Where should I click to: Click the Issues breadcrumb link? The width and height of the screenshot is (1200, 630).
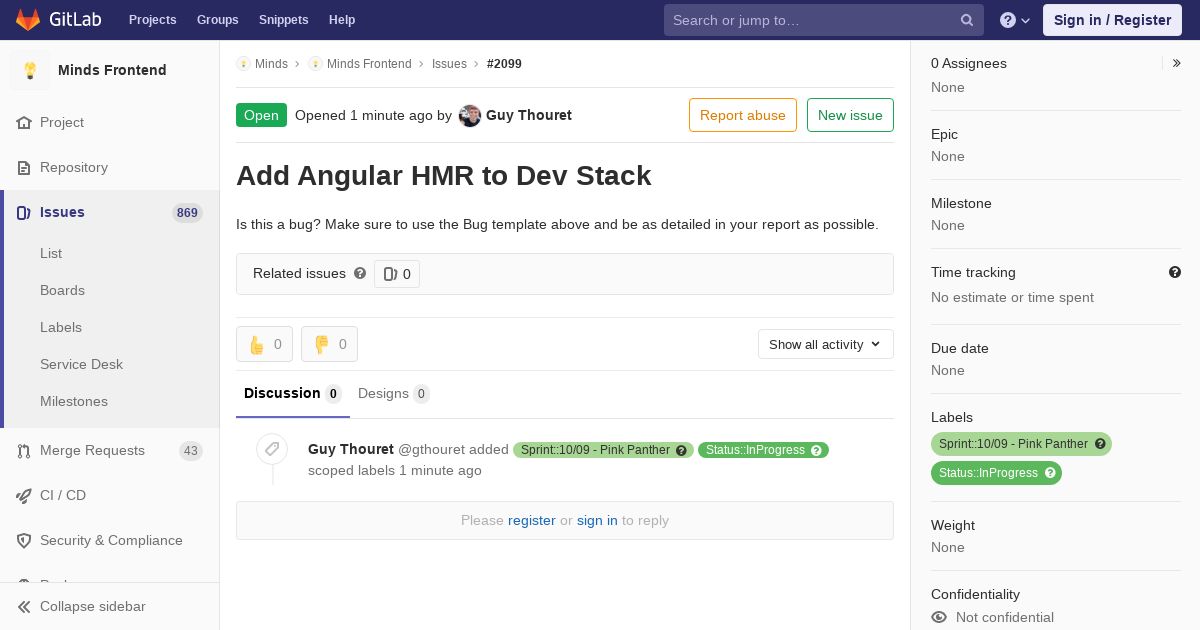click(x=449, y=64)
